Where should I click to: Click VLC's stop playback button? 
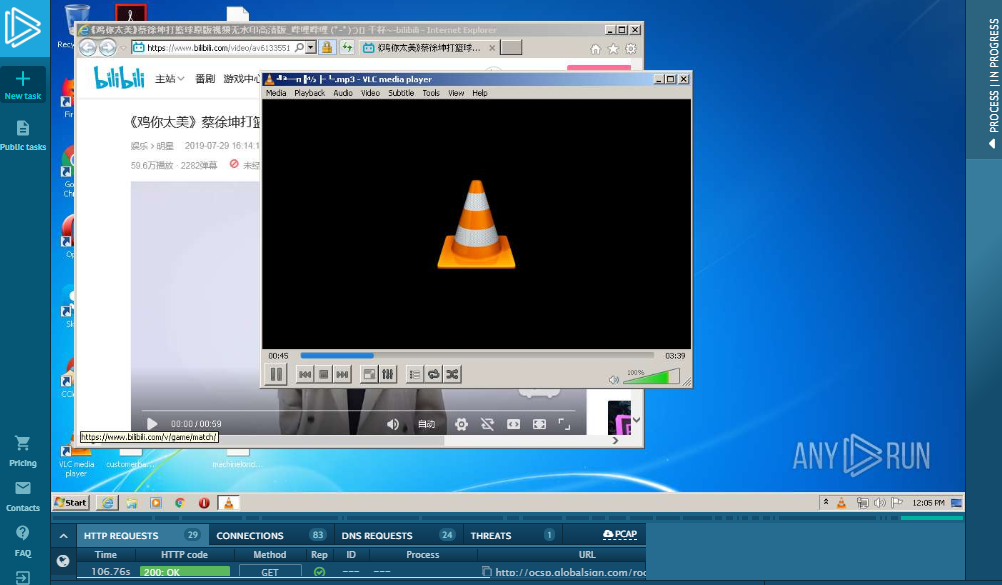(323, 374)
